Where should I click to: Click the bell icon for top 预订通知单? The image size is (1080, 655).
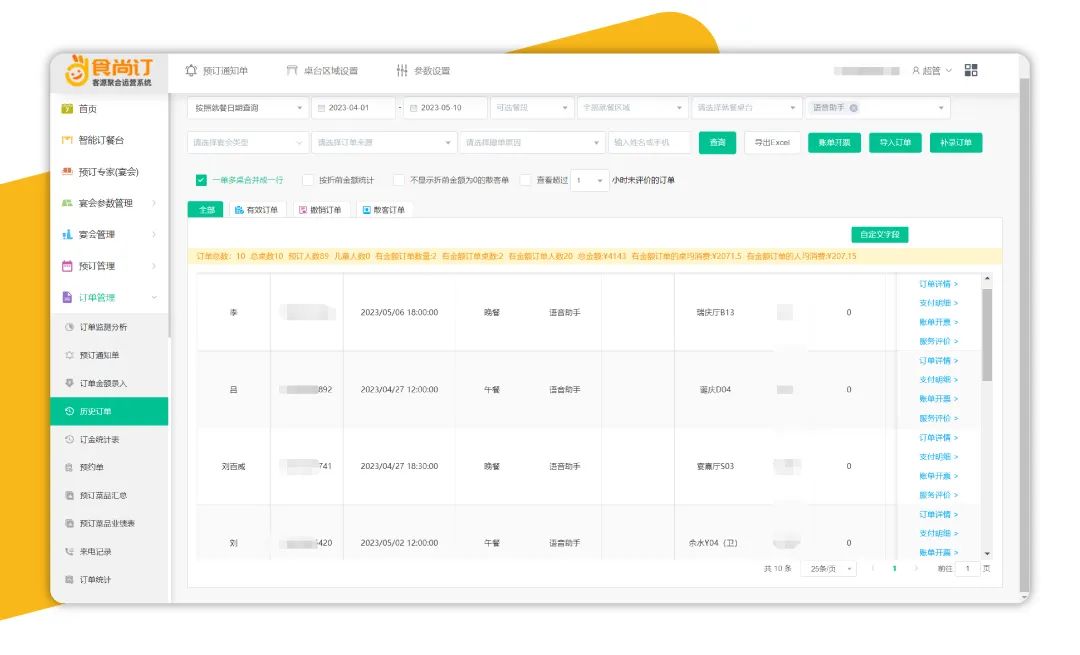[191, 70]
